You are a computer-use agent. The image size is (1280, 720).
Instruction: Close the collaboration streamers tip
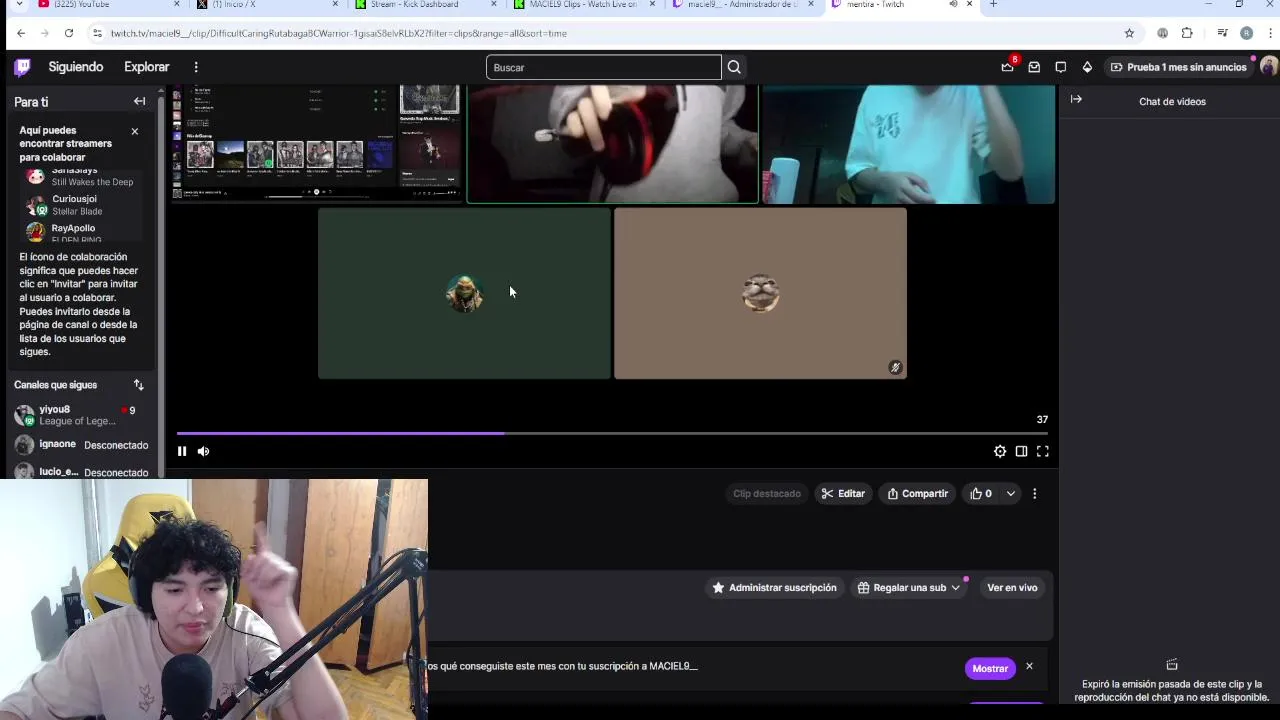click(135, 131)
